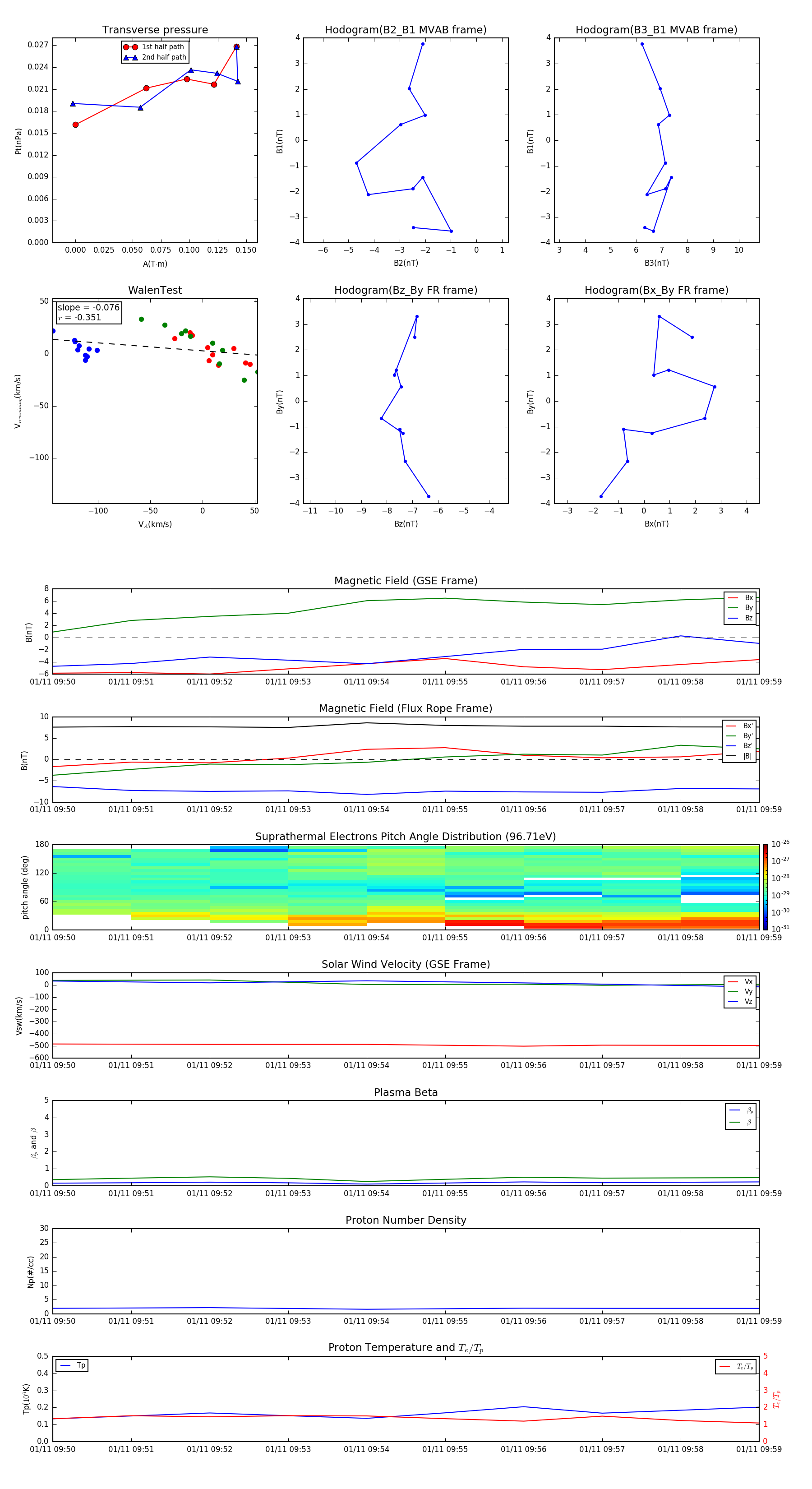Click 'Proton Temperature and Te/Tp' title
Viewport: 812px width, 1489px height.
tap(406, 1348)
